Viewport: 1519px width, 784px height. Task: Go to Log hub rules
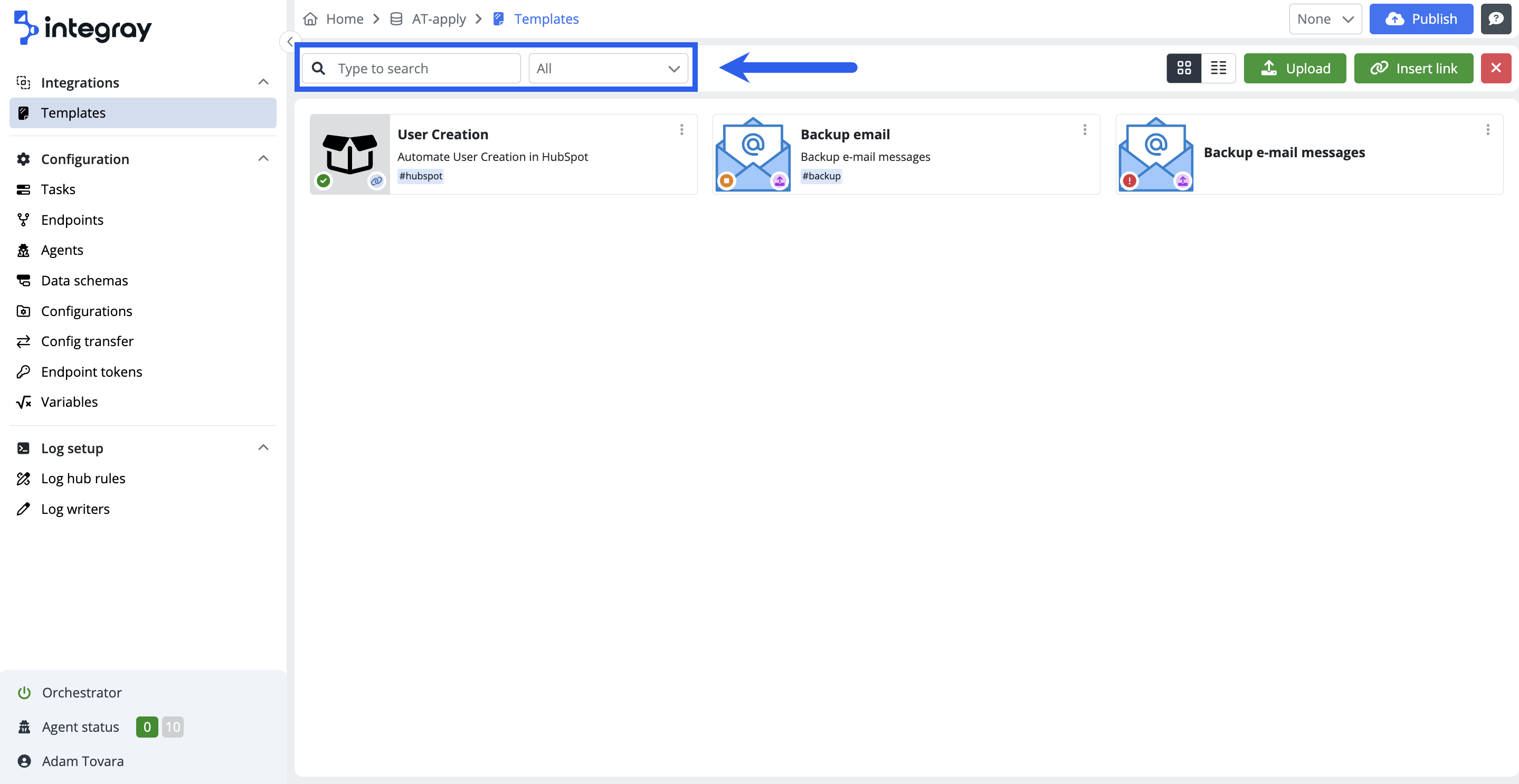tap(83, 478)
